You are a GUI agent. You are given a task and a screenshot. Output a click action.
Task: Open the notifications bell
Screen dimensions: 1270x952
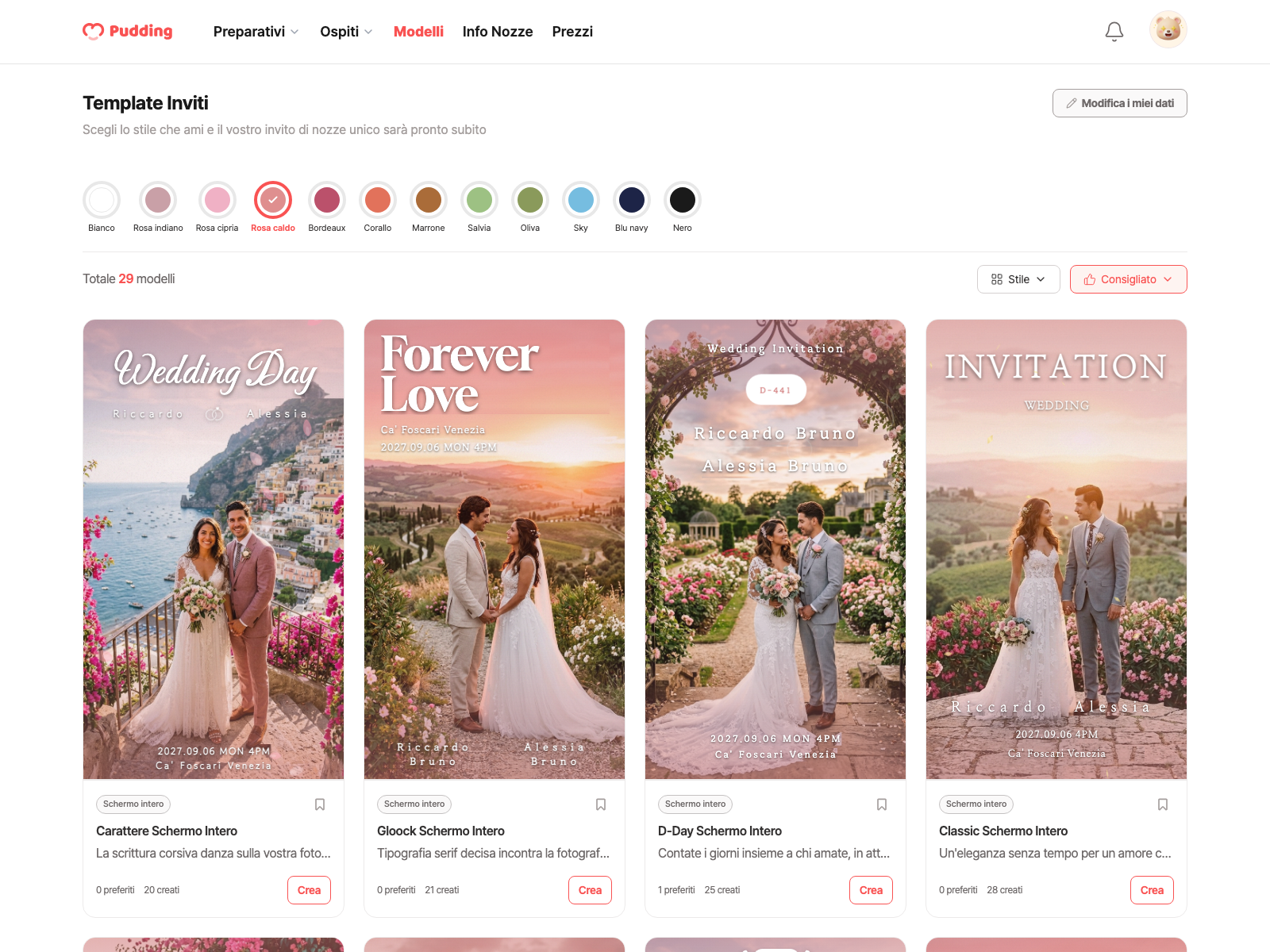[1114, 32]
